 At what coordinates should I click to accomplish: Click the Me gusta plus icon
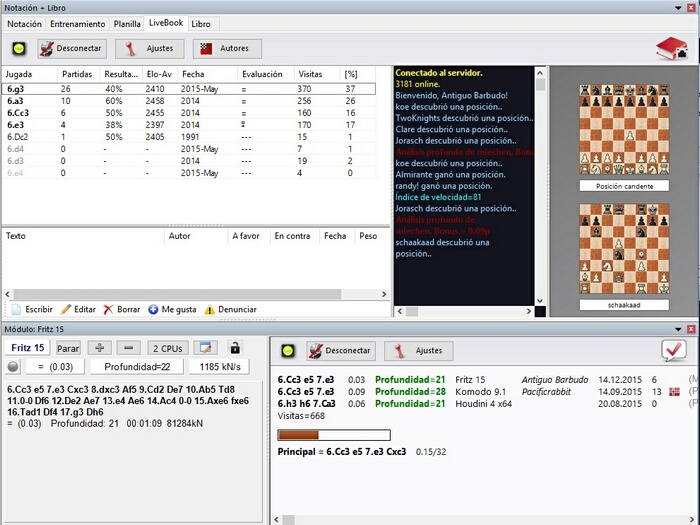[x=153, y=309]
